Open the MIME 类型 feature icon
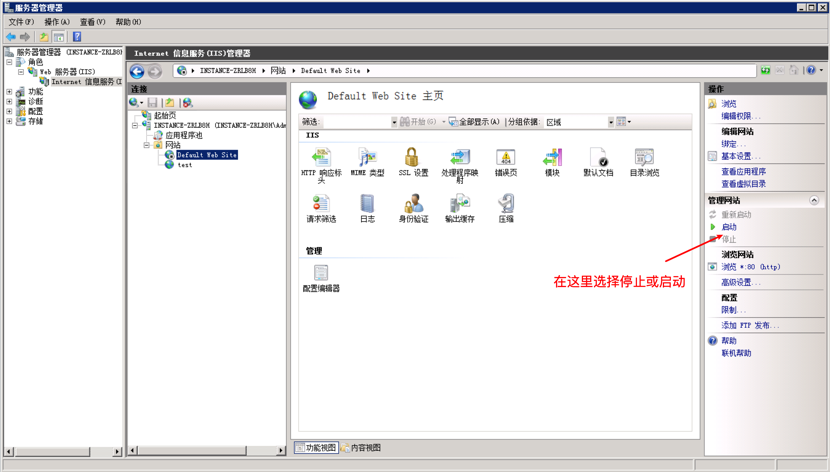This screenshot has height=472, width=830. (367, 157)
